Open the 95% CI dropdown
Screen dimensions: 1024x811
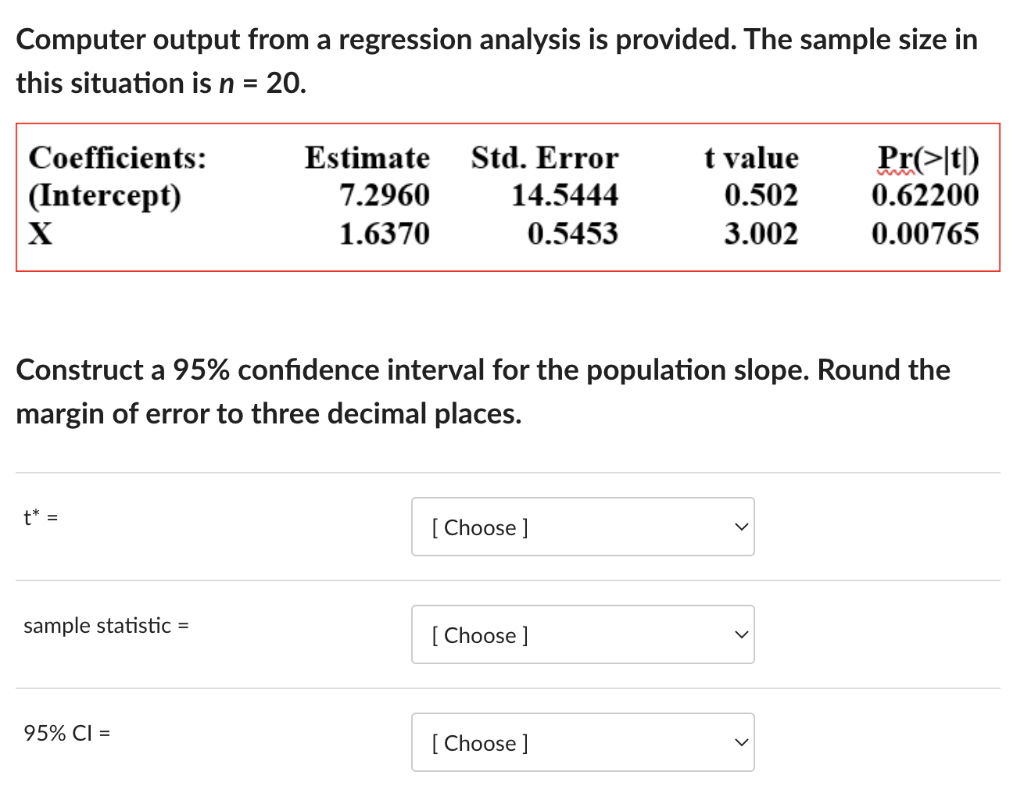click(583, 742)
